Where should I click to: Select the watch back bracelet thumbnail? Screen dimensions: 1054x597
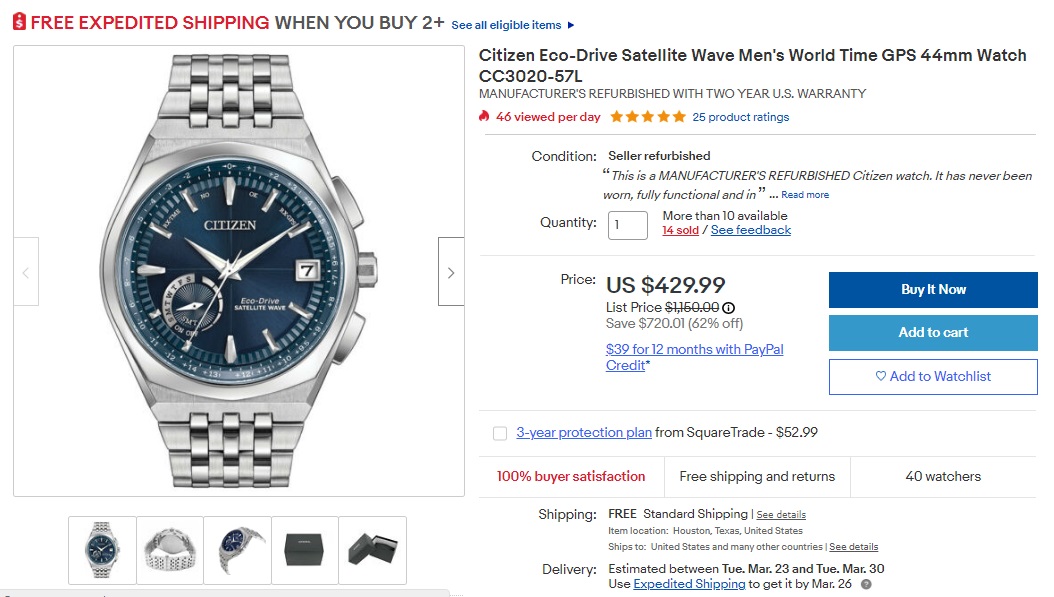tap(169, 549)
